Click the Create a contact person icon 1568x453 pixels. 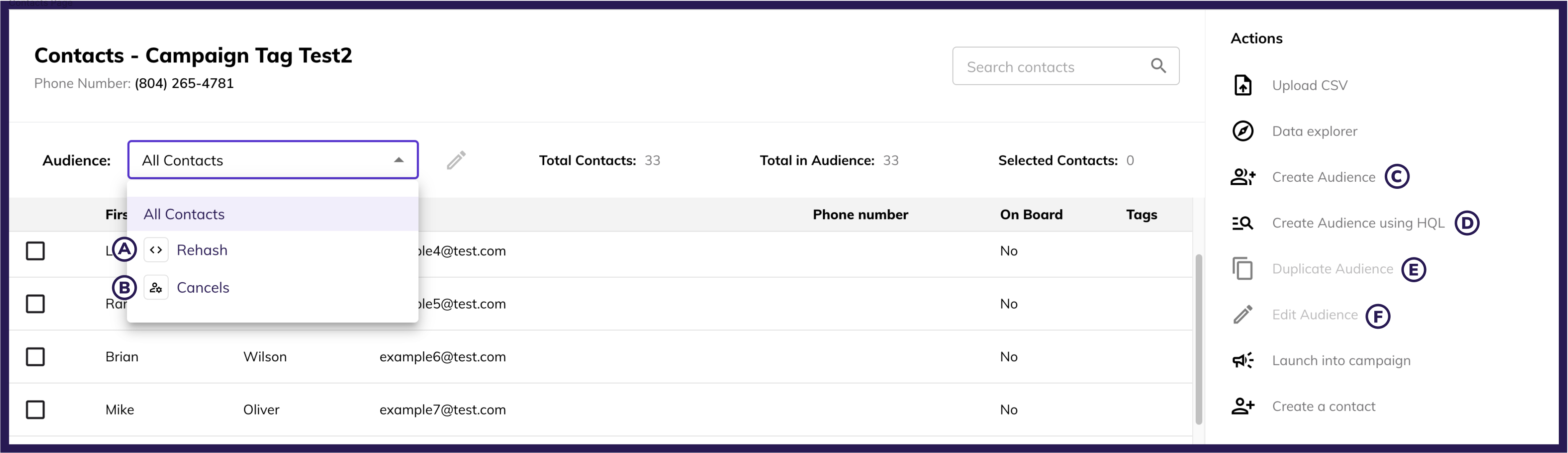point(1243,406)
